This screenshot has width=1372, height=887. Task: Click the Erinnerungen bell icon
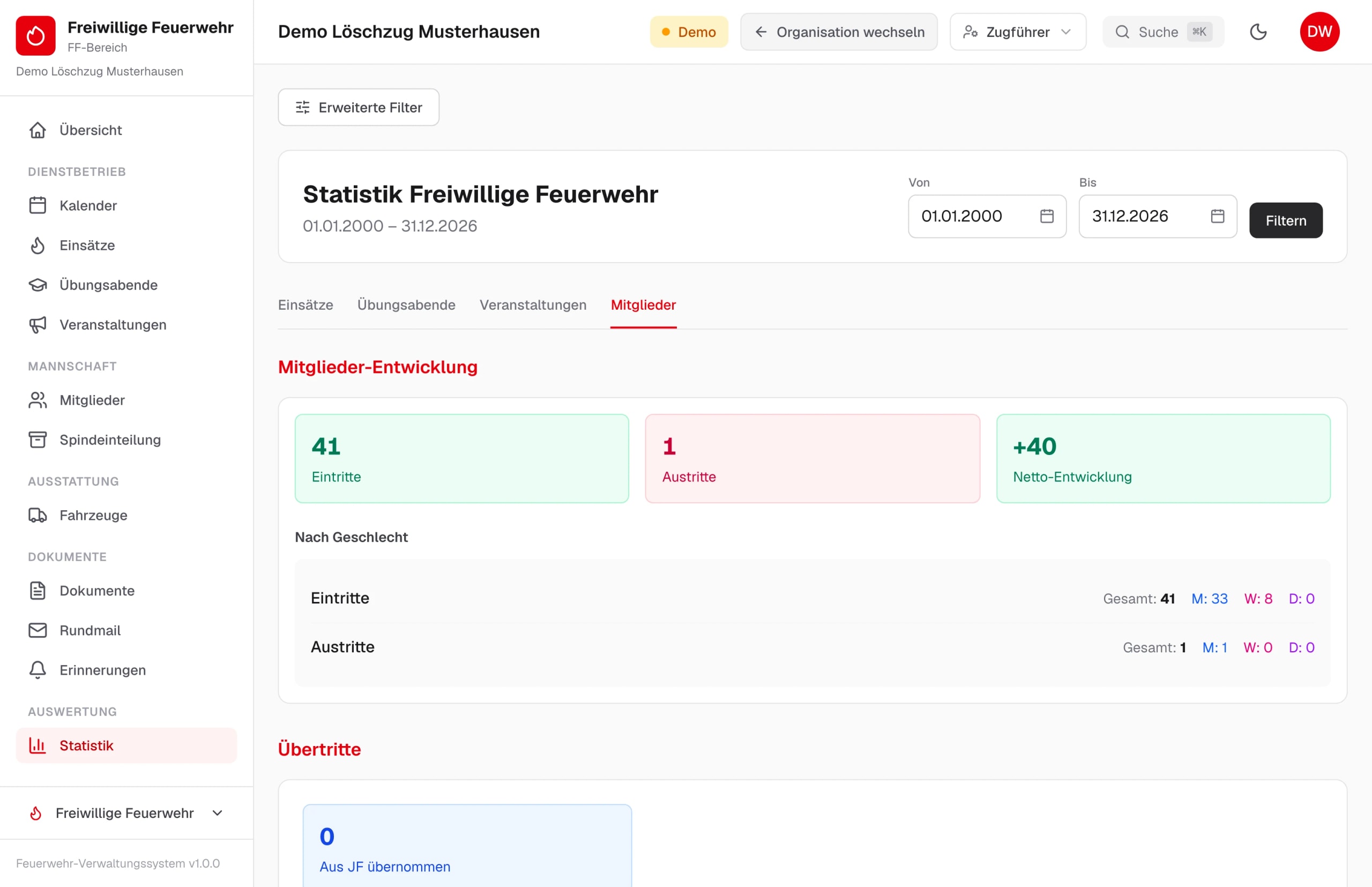click(x=38, y=670)
